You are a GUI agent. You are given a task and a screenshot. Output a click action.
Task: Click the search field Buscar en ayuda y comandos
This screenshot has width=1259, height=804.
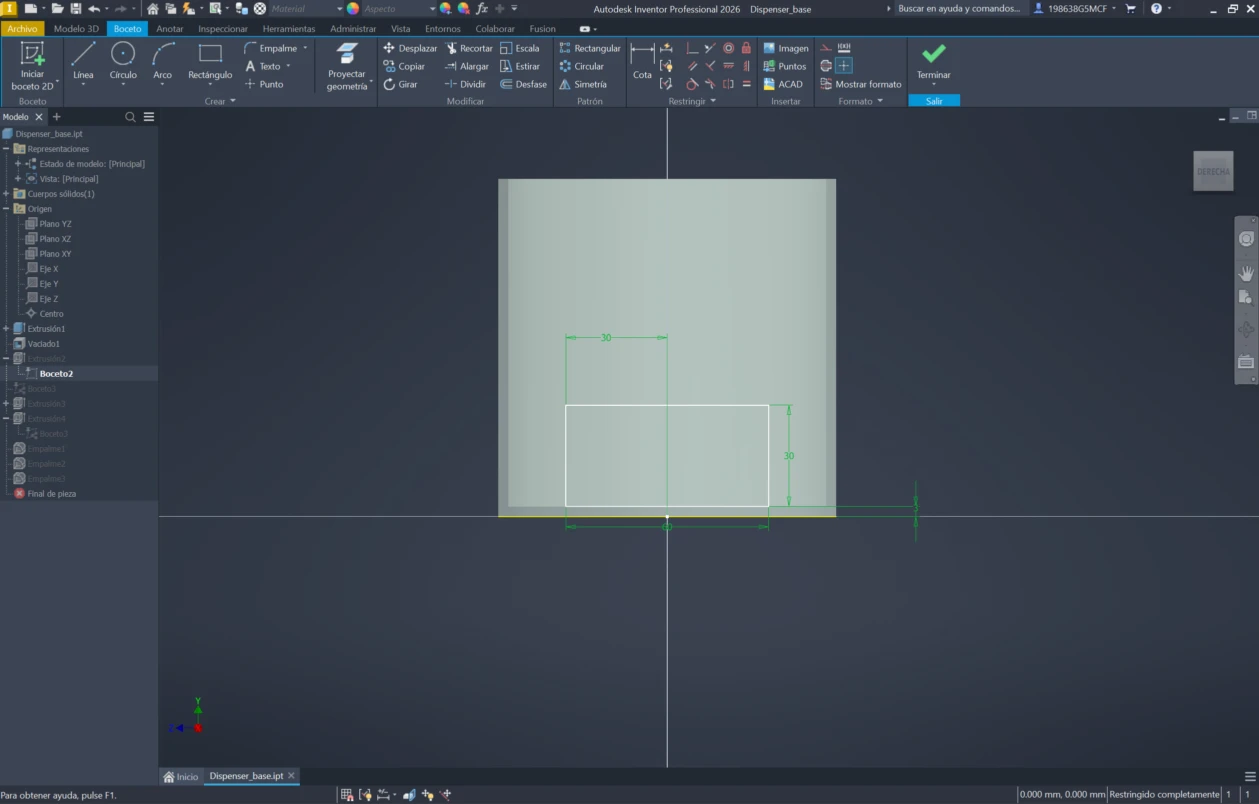pos(959,8)
